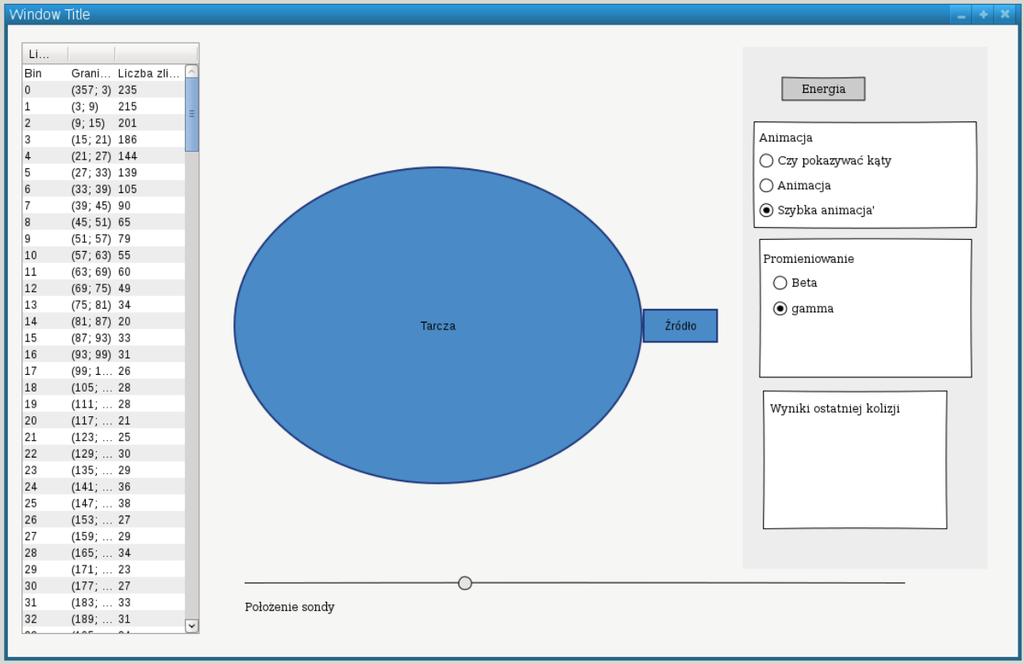Screen dimensions: 1024x664
Task: Click the Energia button
Action: point(823,89)
